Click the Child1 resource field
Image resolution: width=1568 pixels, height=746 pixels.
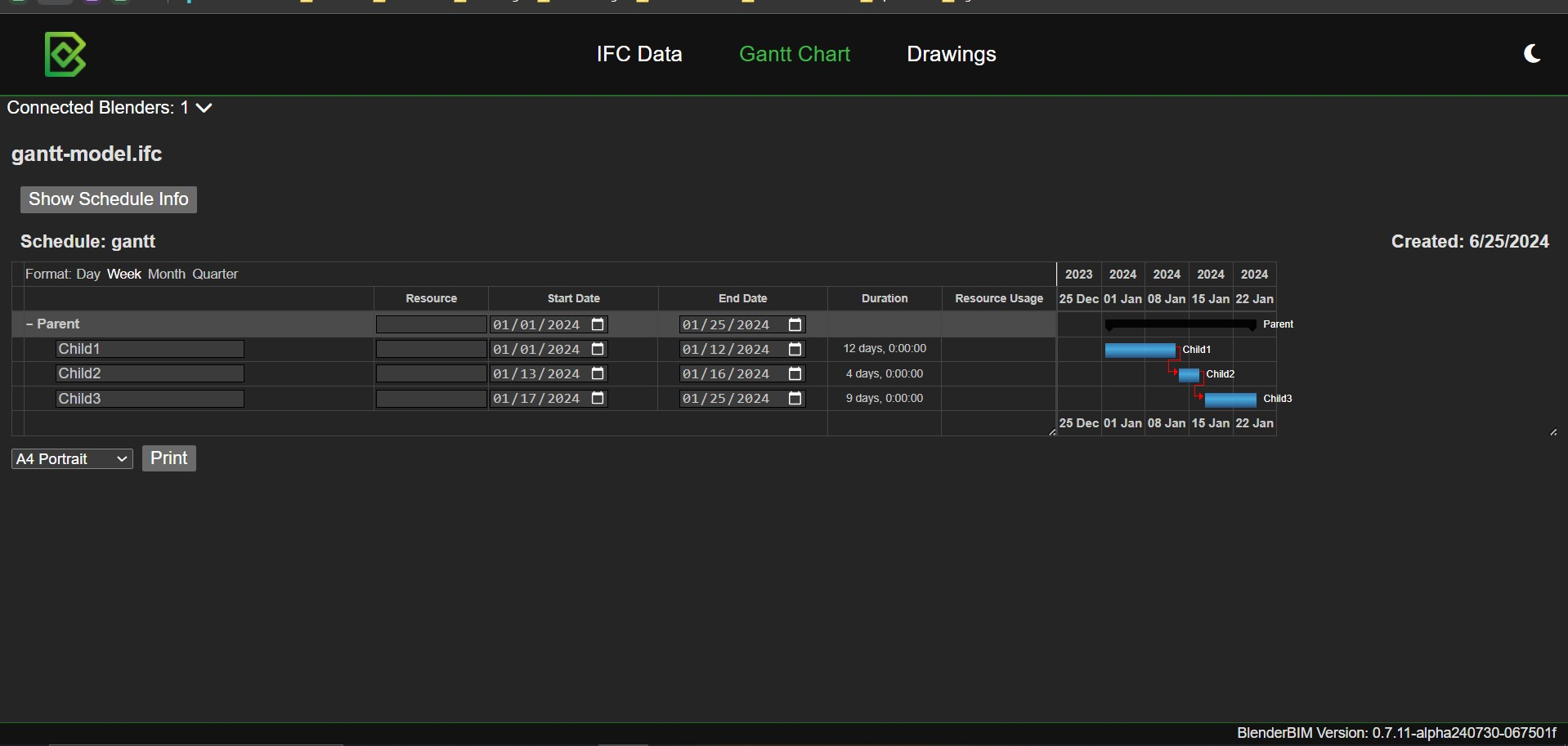pos(431,349)
